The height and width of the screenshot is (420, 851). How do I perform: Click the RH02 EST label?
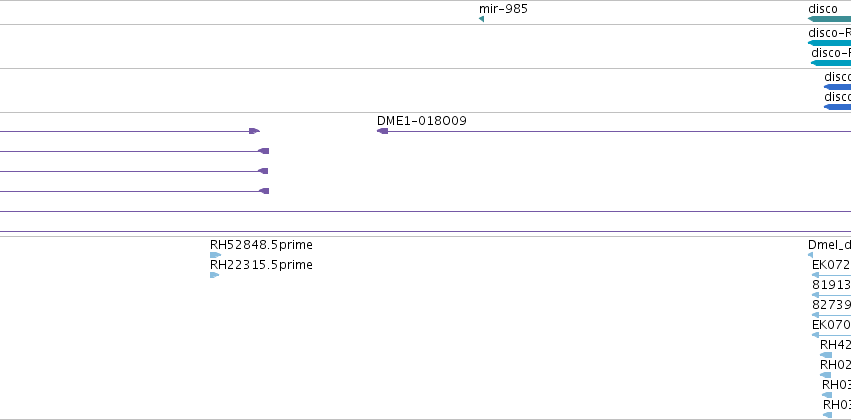pos(835,365)
